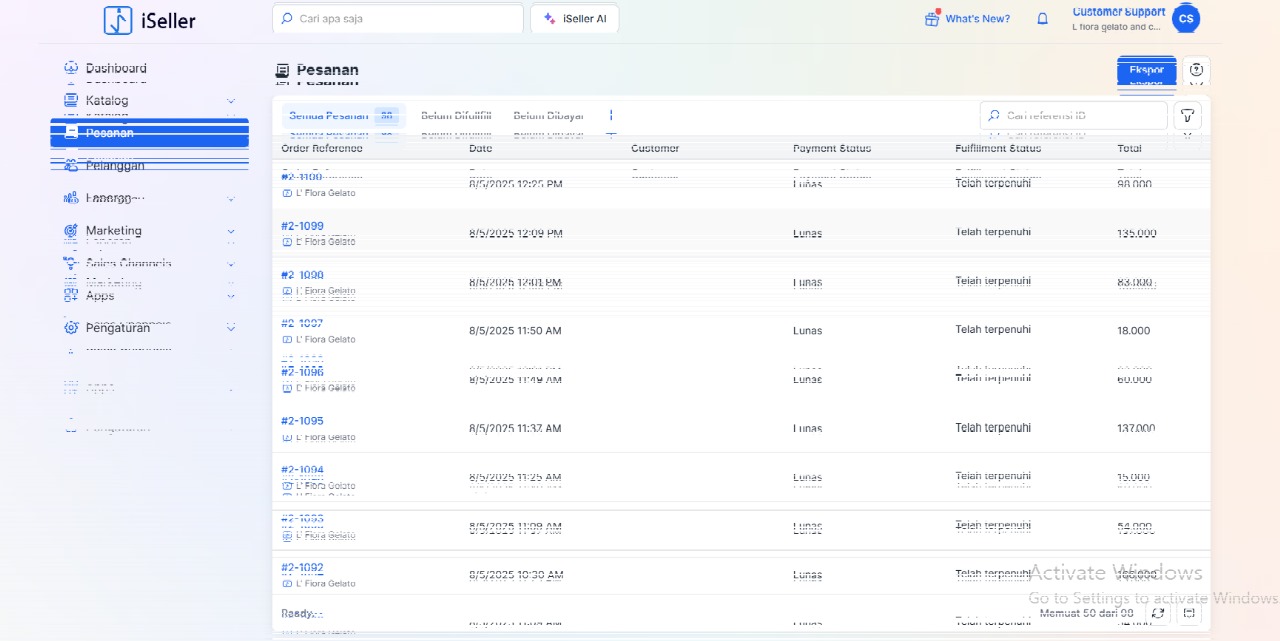Open the notifications bell
This screenshot has height=641, width=1280.
point(1042,19)
